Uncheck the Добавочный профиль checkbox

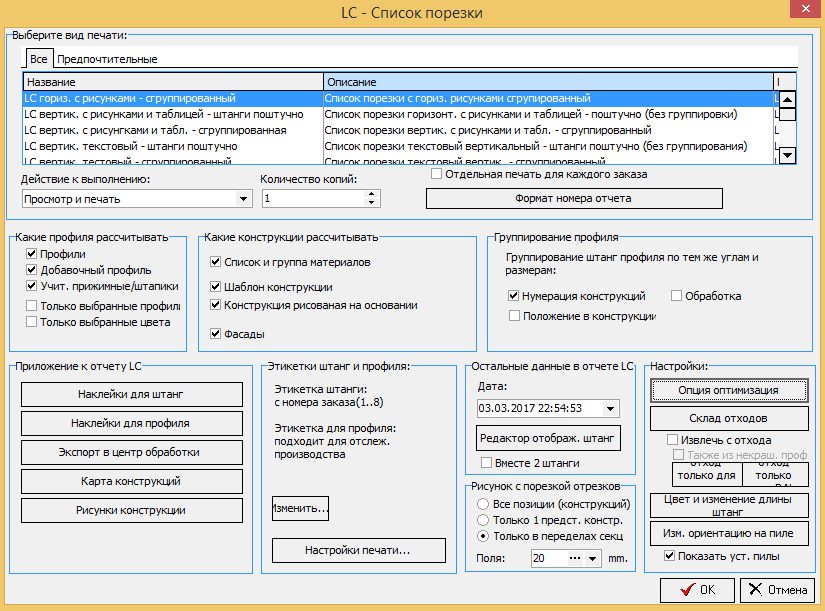coord(32,270)
